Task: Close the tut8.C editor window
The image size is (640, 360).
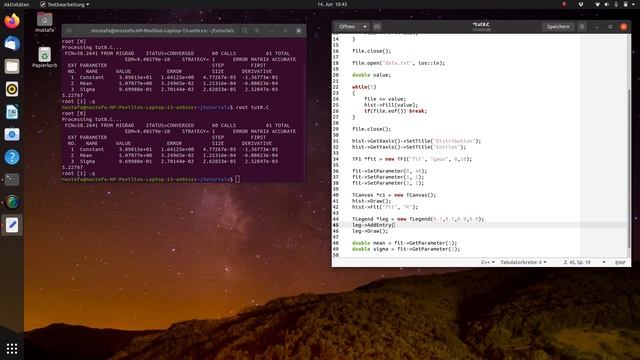Action: tap(624, 27)
